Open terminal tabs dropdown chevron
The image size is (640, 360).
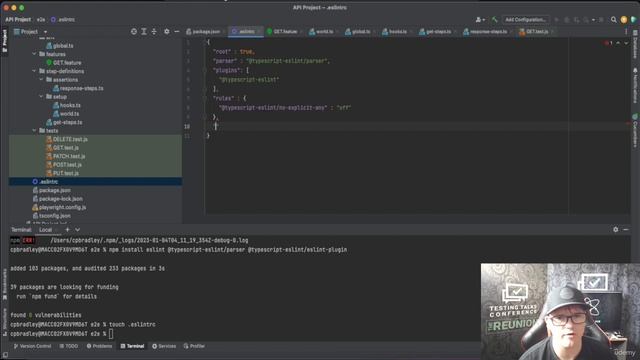[78, 230]
